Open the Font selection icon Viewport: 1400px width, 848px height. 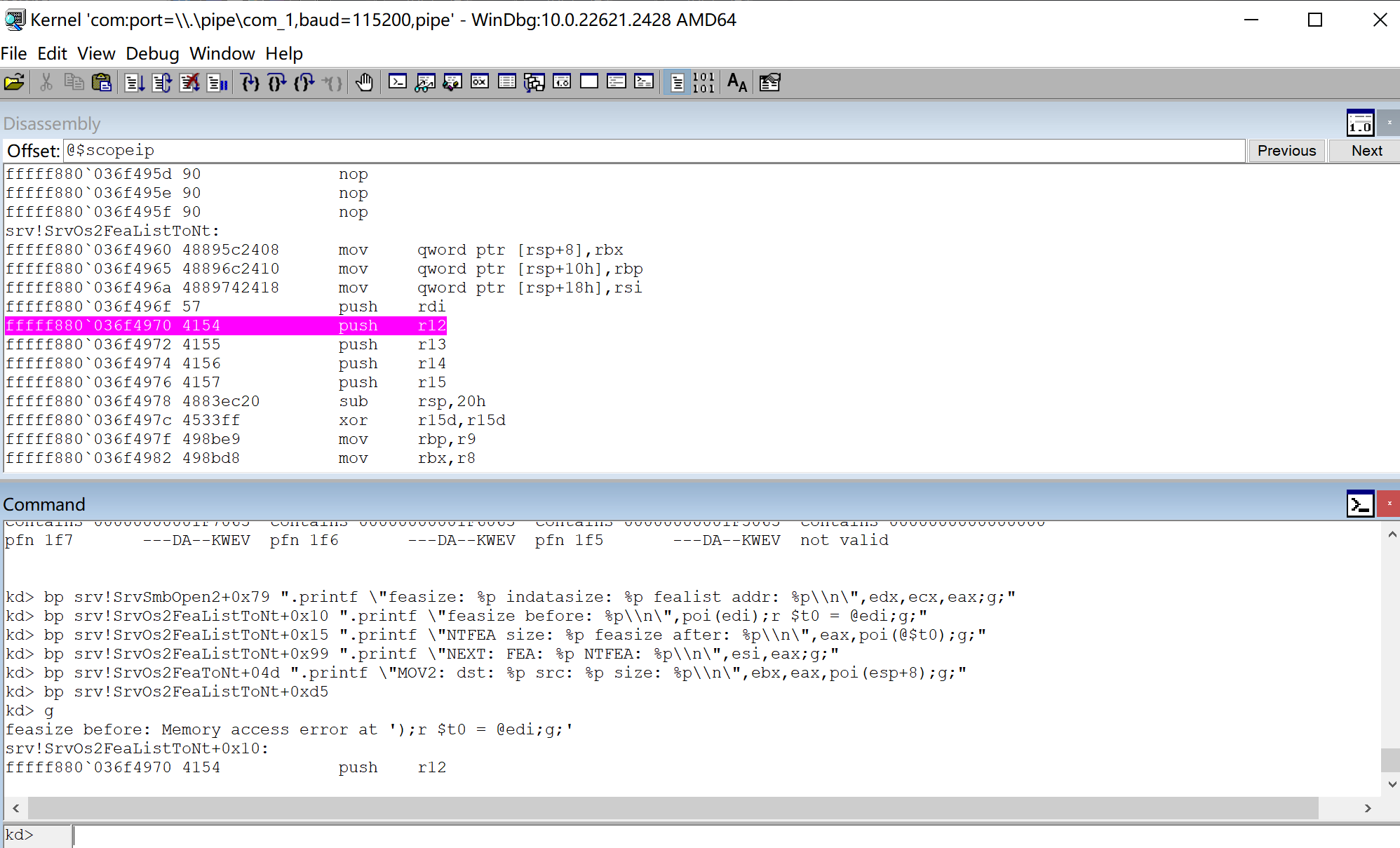point(736,83)
